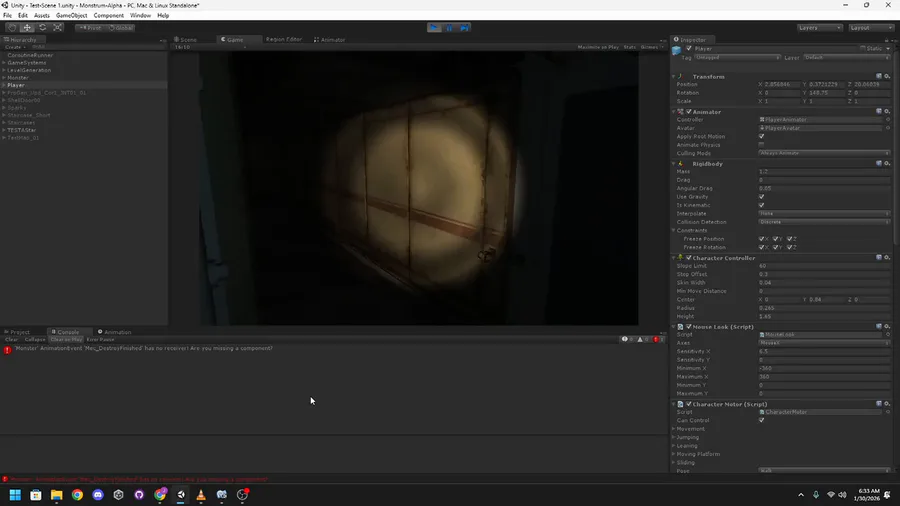This screenshot has height=506, width=900.
Task: Expand the GameSystems hierarchy item
Action: (x=4, y=63)
